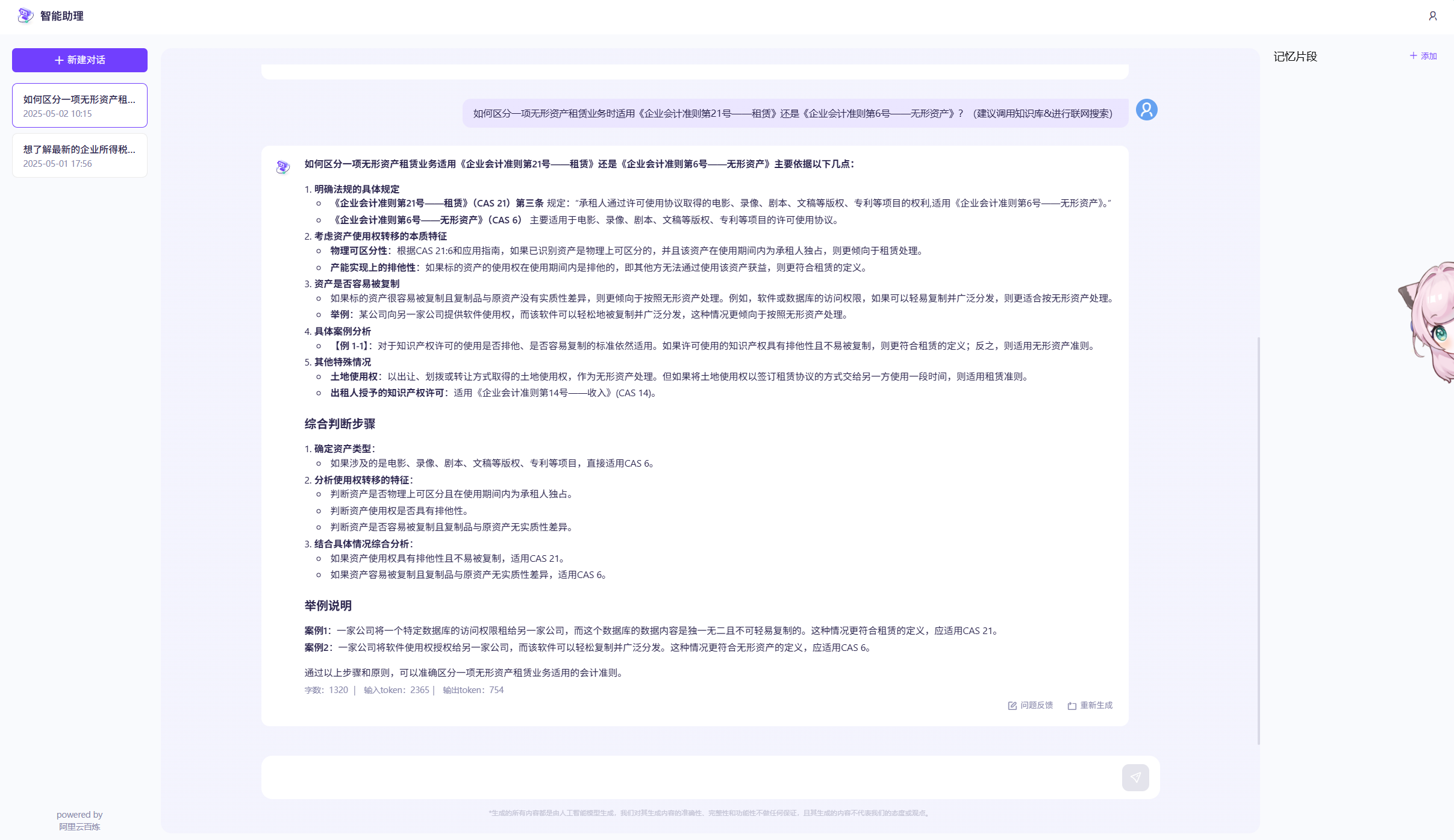Click the message input field
The image size is (1454, 840).
687,777
